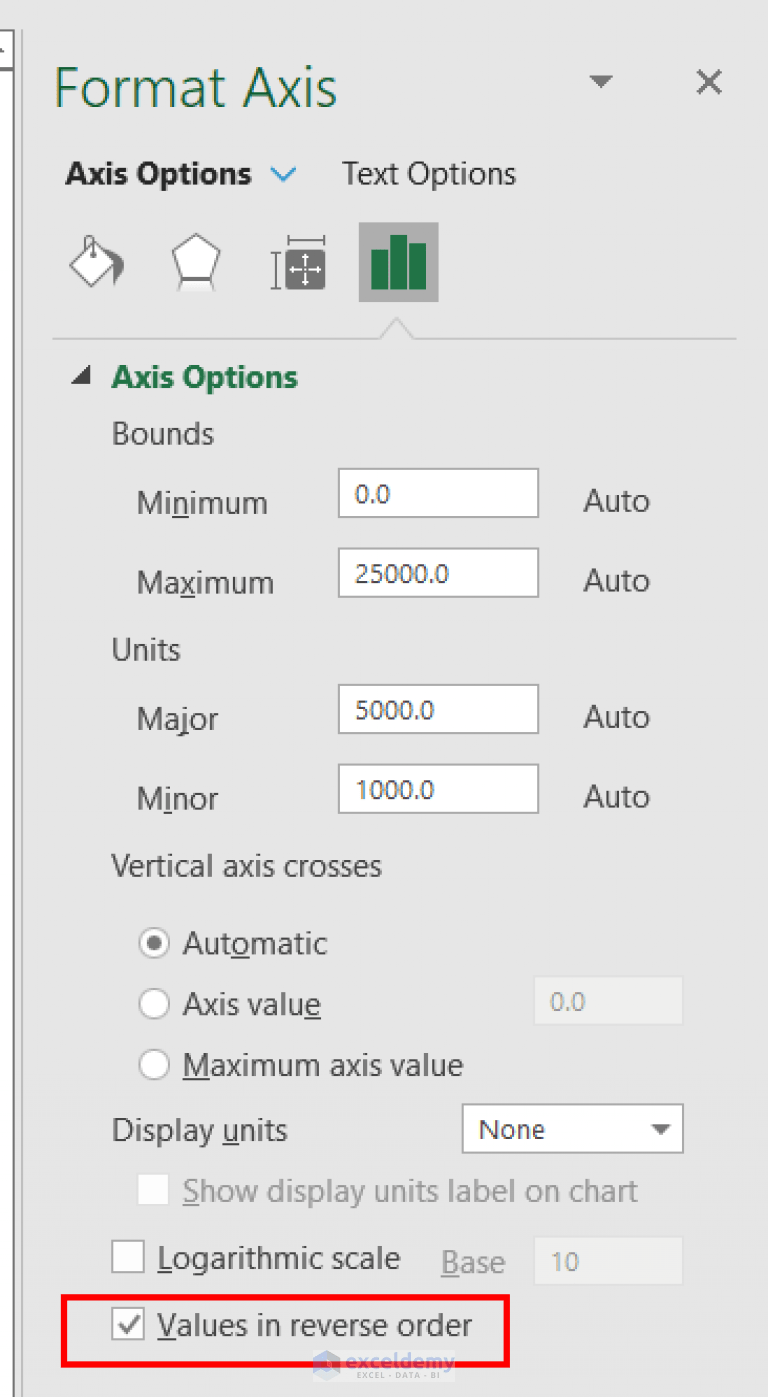
Task: Click the Maximum bounds input field
Action: tap(438, 574)
